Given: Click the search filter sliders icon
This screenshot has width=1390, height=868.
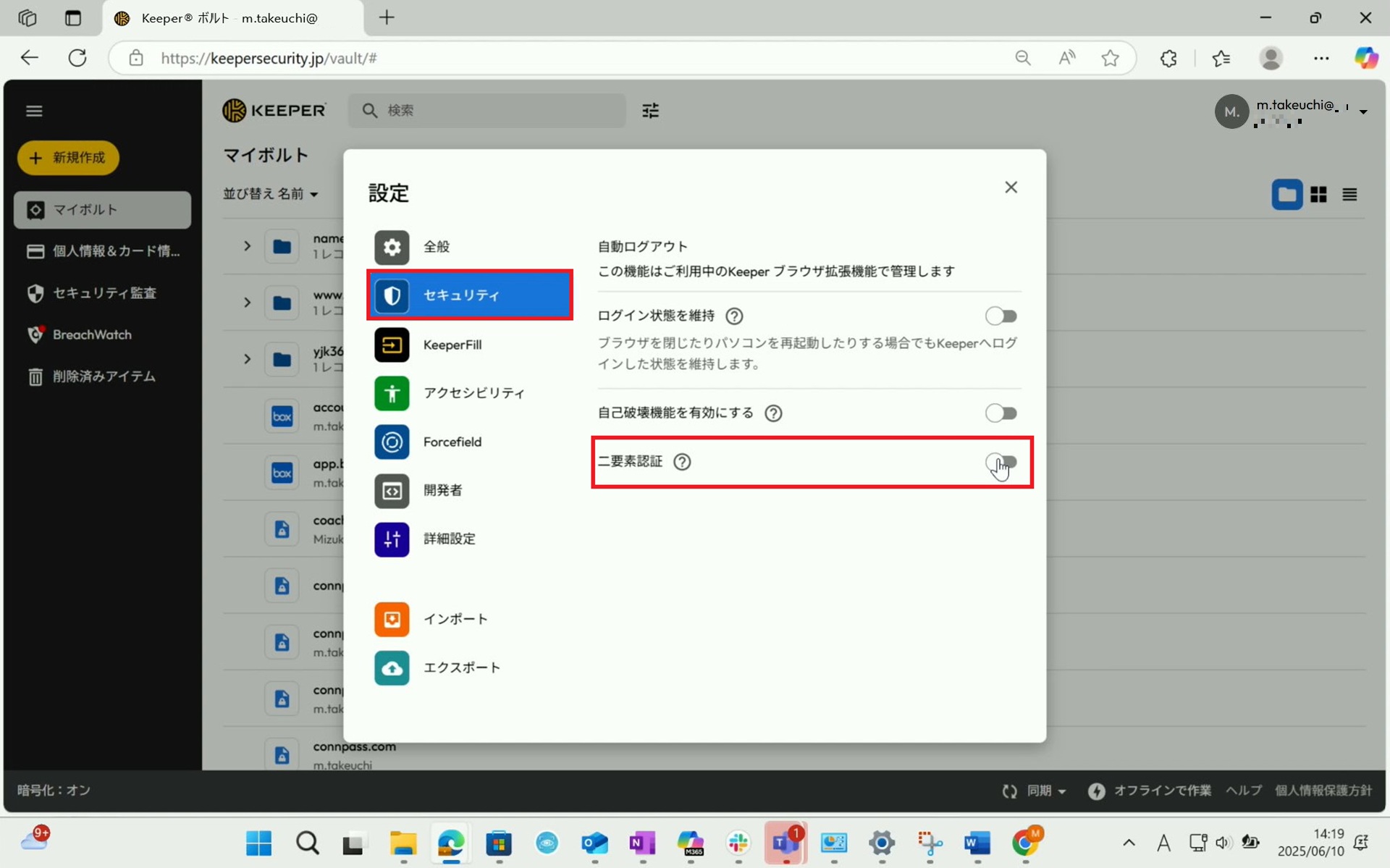Looking at the screenshot, I should point(650,111).
